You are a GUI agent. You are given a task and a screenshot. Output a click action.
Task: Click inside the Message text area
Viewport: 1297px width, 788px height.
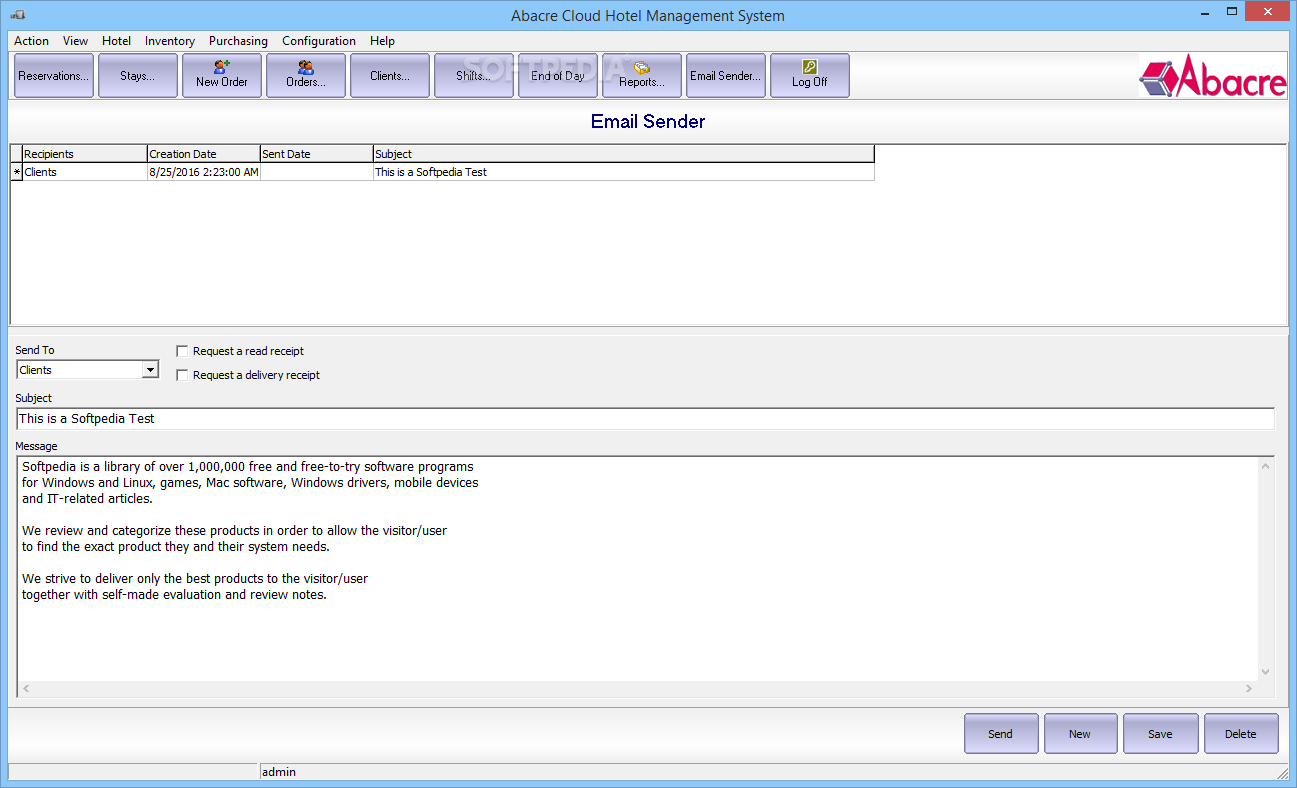637,568
